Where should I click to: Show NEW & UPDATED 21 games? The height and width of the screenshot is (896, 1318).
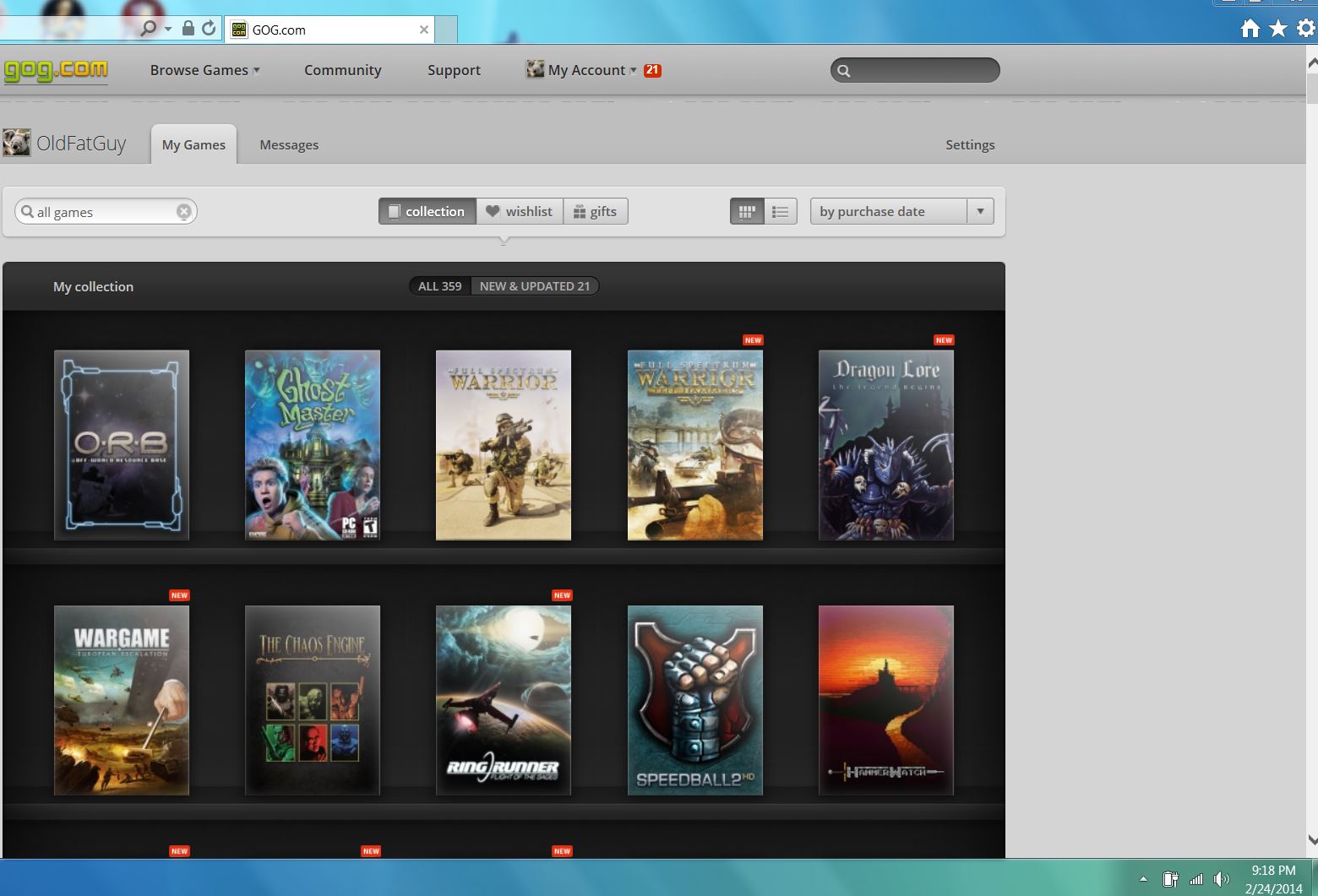click(x=535, y=286)
